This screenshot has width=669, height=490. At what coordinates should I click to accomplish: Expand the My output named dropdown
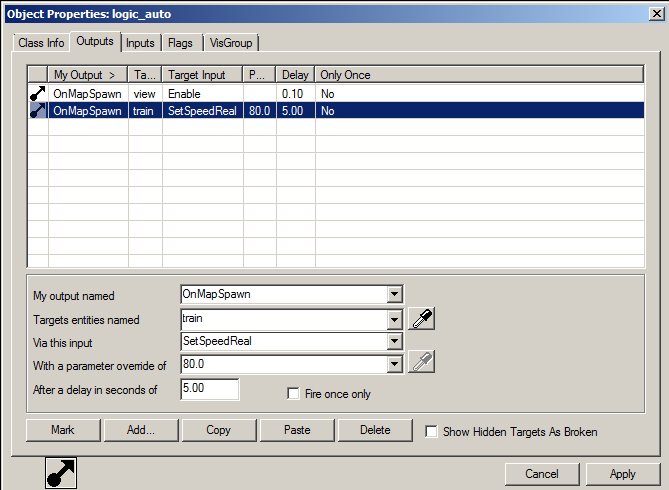click(x=394, y=295)
